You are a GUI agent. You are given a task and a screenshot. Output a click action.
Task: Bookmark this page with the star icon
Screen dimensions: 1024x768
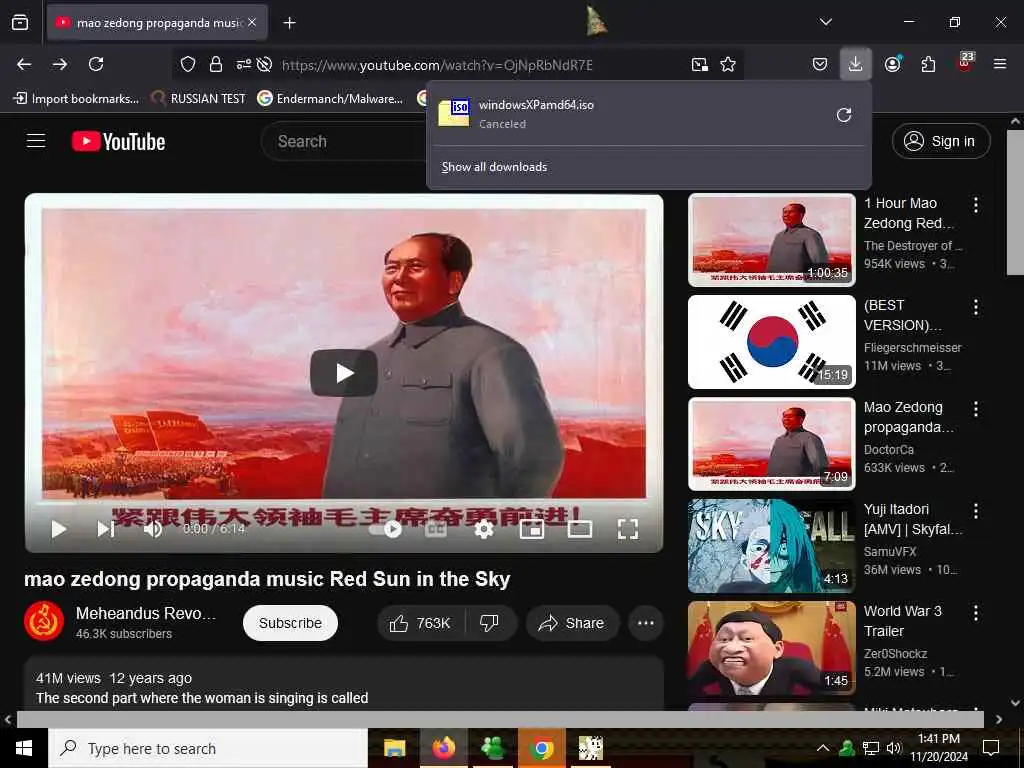coord(728,64)
